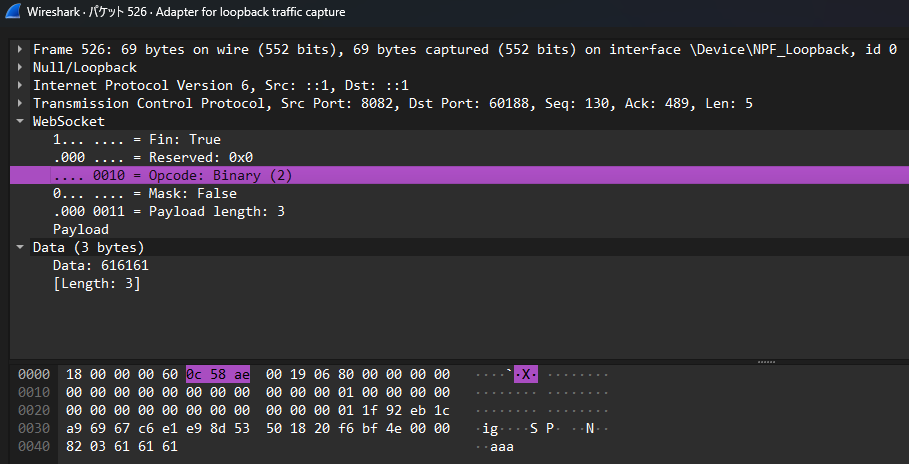Expand the Internet Protocol Version 6 row

click(x=20, y=85)
